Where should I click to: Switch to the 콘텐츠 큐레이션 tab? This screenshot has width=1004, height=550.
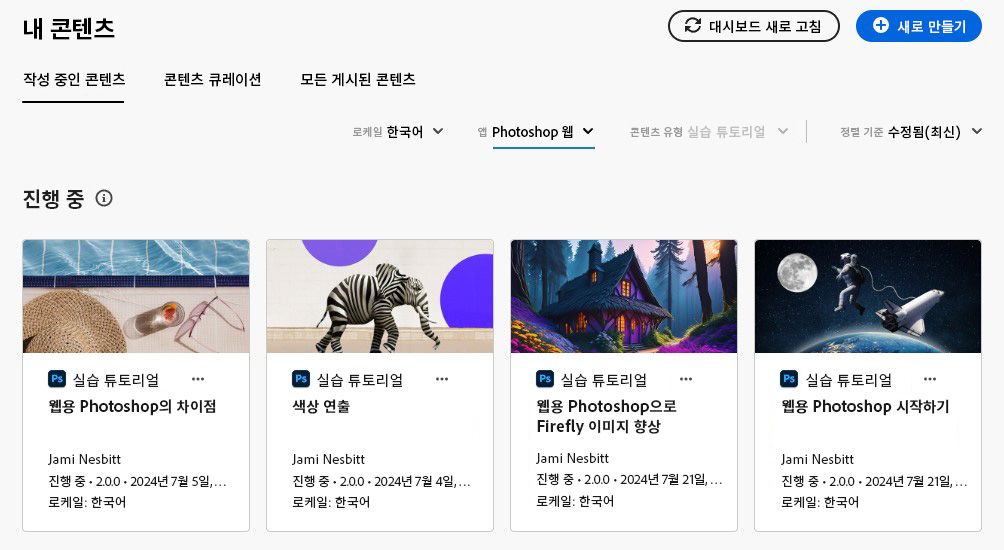[212, 79]
